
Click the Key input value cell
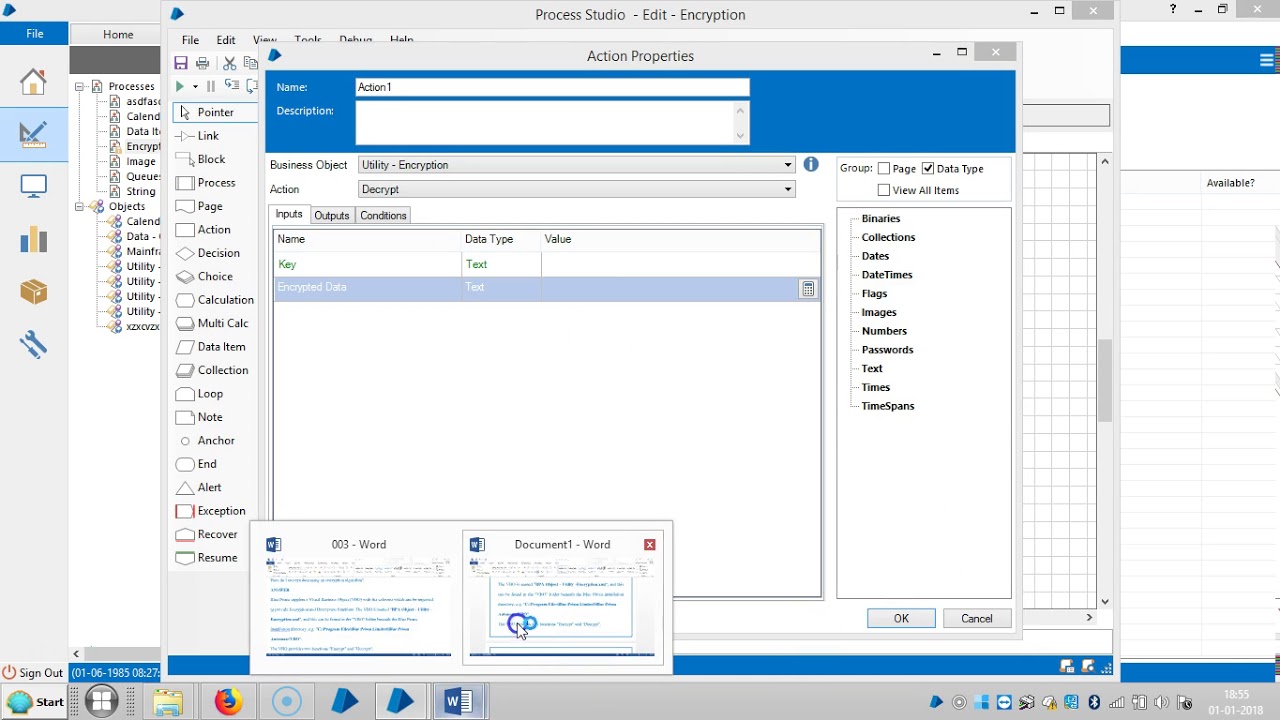[x=681, y=264]
